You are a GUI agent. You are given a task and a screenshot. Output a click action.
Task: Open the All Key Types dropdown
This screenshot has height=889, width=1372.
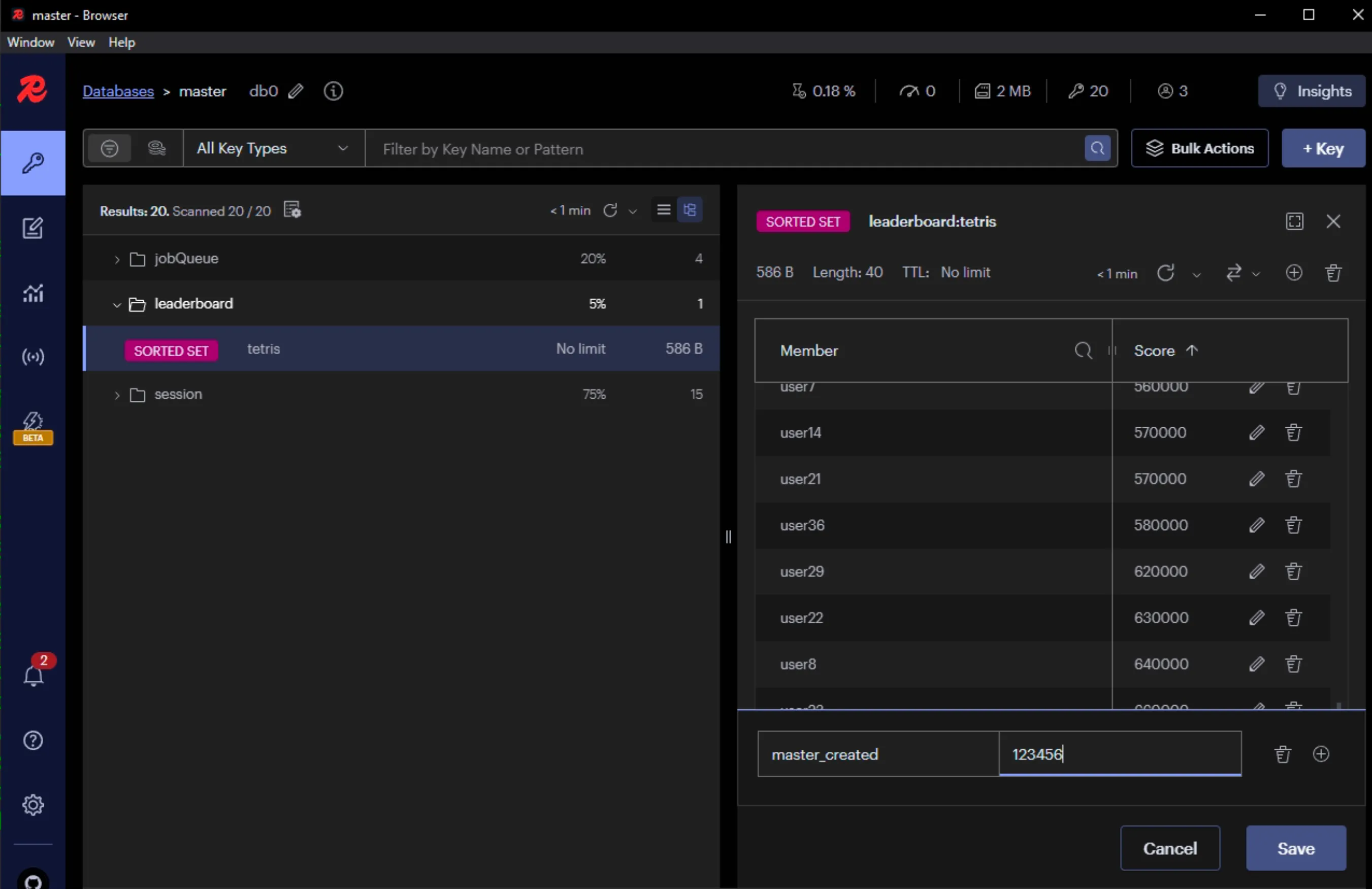(274, 149)
